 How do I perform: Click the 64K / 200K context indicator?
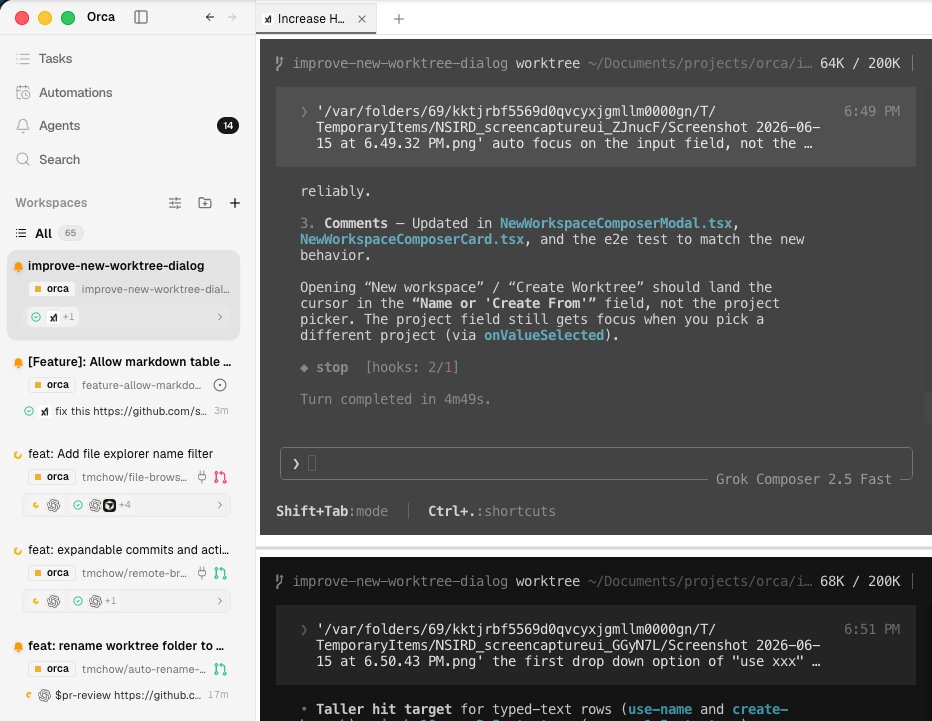(860, 63)
